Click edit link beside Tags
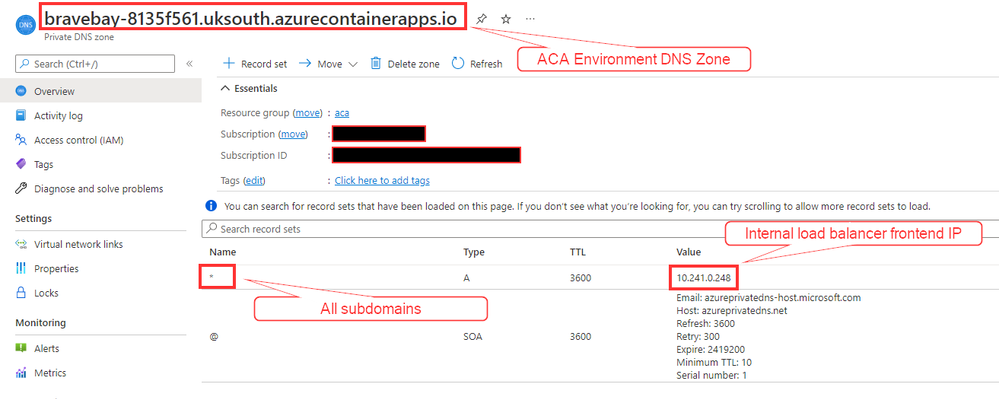 [254, 181]
